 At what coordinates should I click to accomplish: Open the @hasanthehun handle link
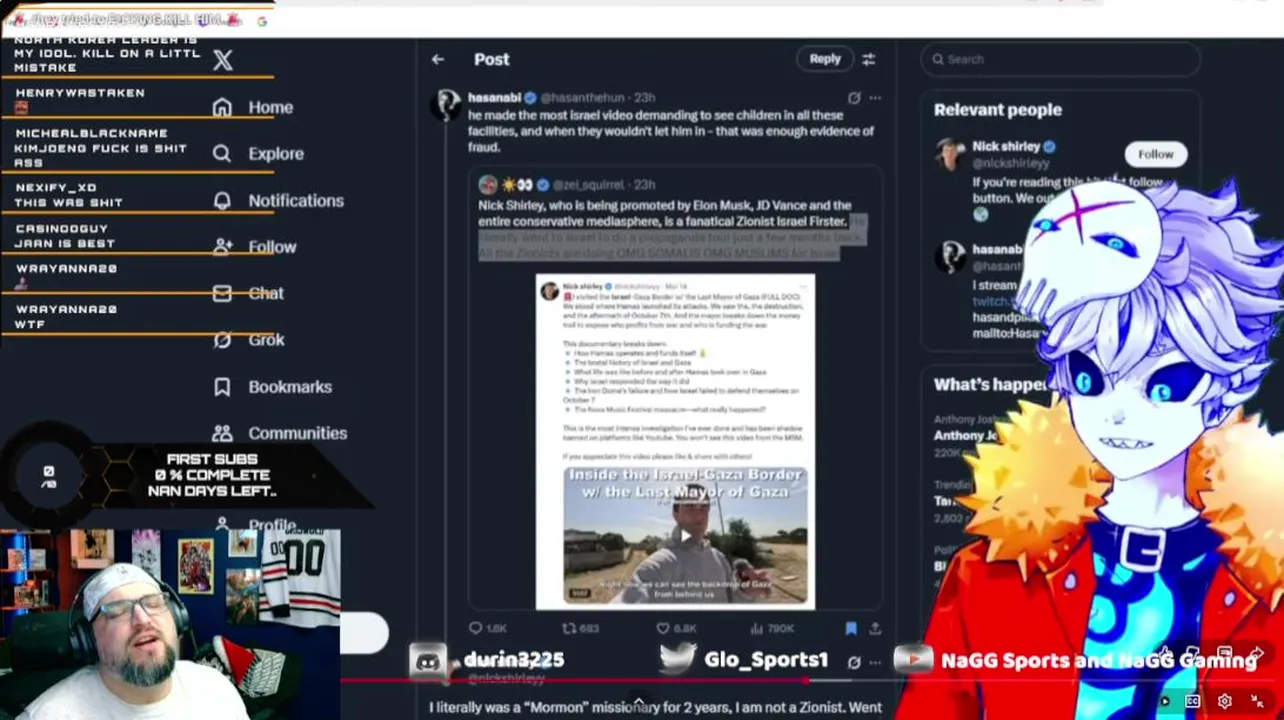pyautogui.click(x=583, y=98)
